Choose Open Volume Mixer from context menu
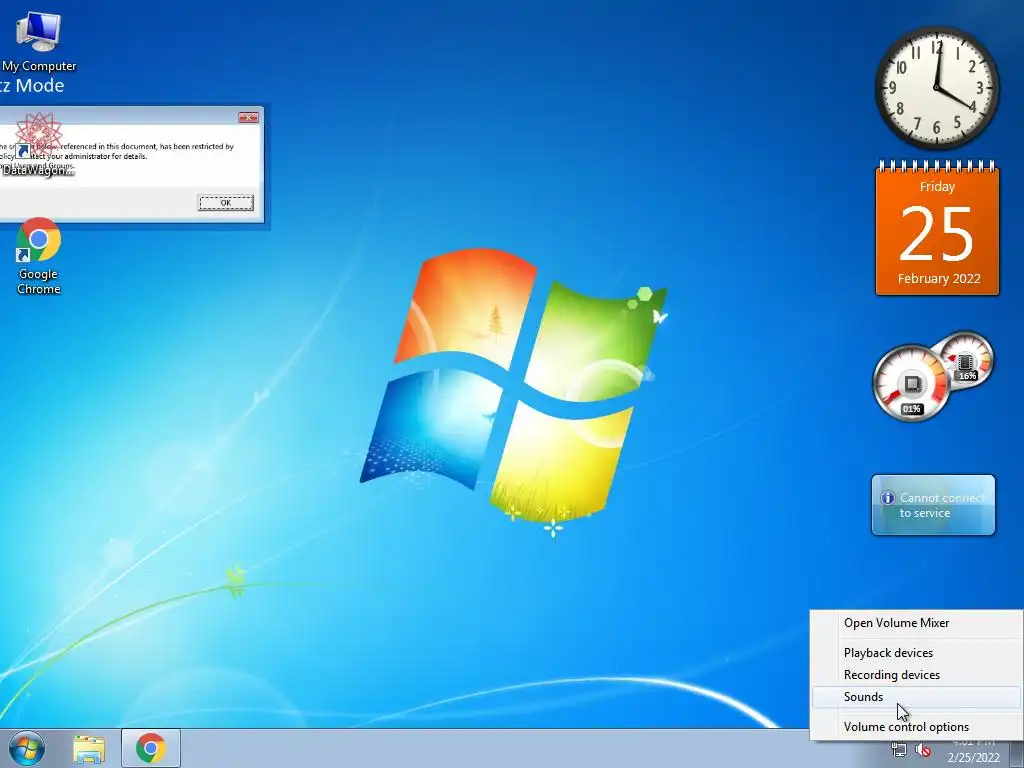 [x=916, y=623]
